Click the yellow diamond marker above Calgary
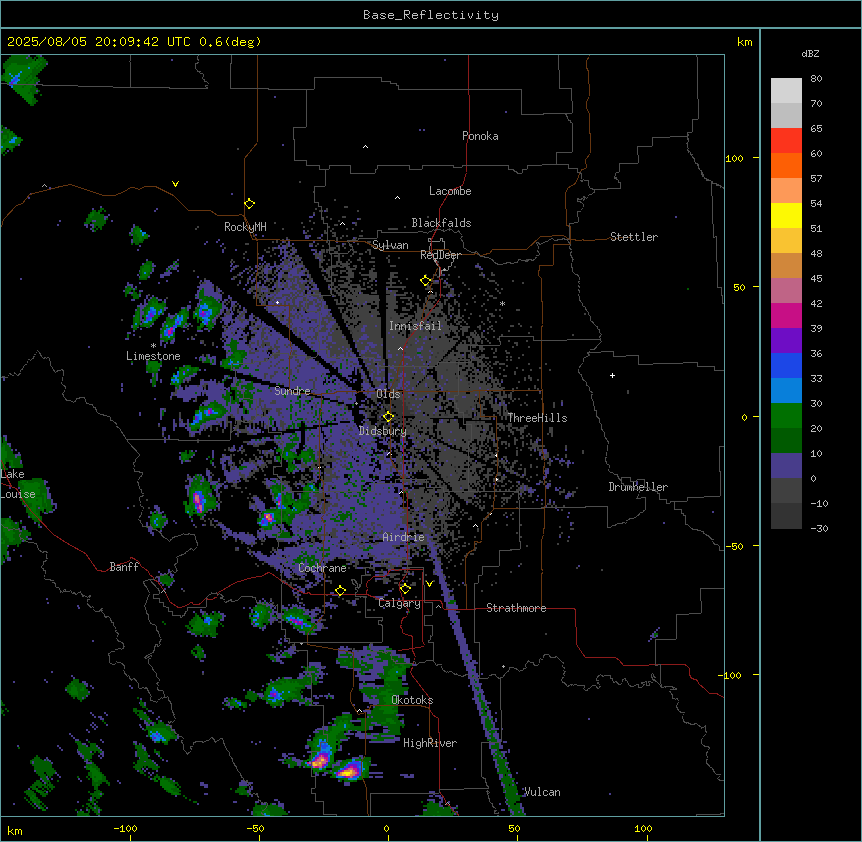Image resolution: width=862 pixels, height=842 pixels. (x=405, y=589)
